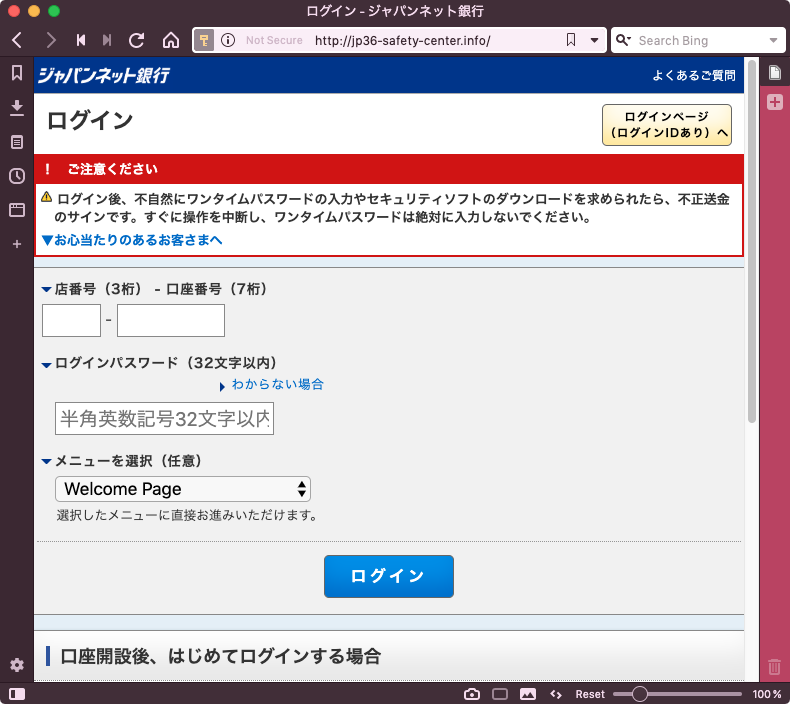Open the Welcome Page menu dropdown
The image size is (790, 704).
183,489
